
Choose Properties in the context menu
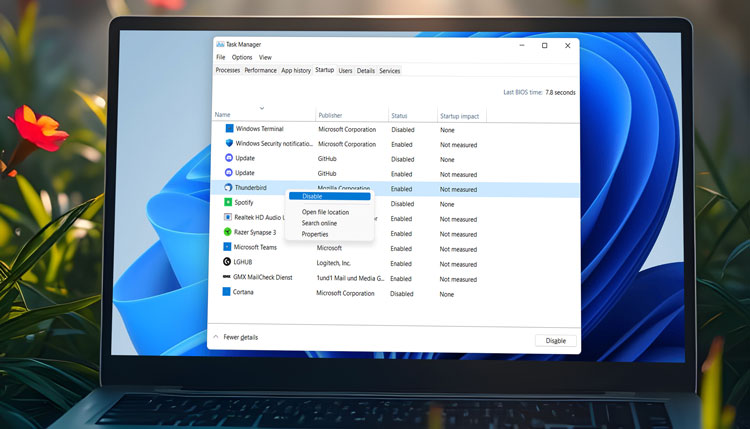coord(315,234)
